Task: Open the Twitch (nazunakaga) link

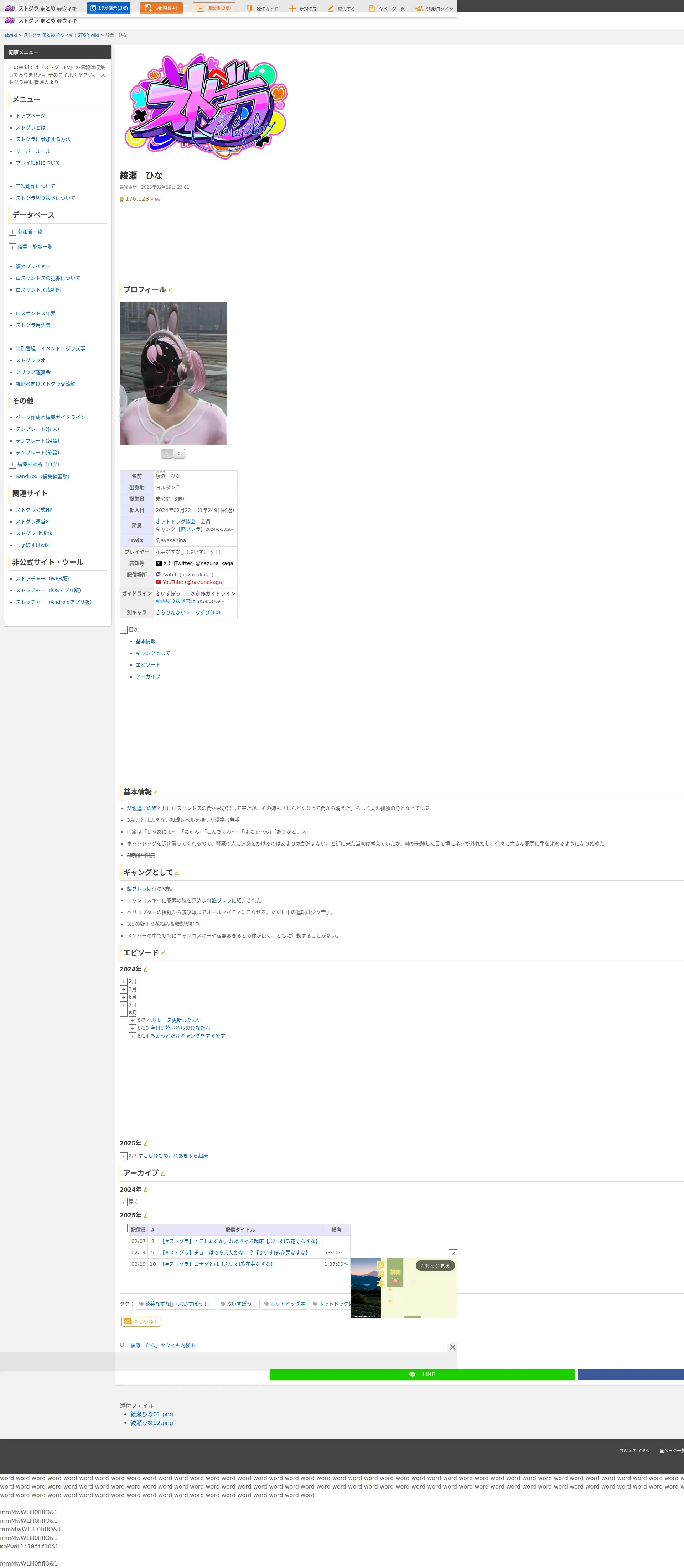Action: point(187,575)
